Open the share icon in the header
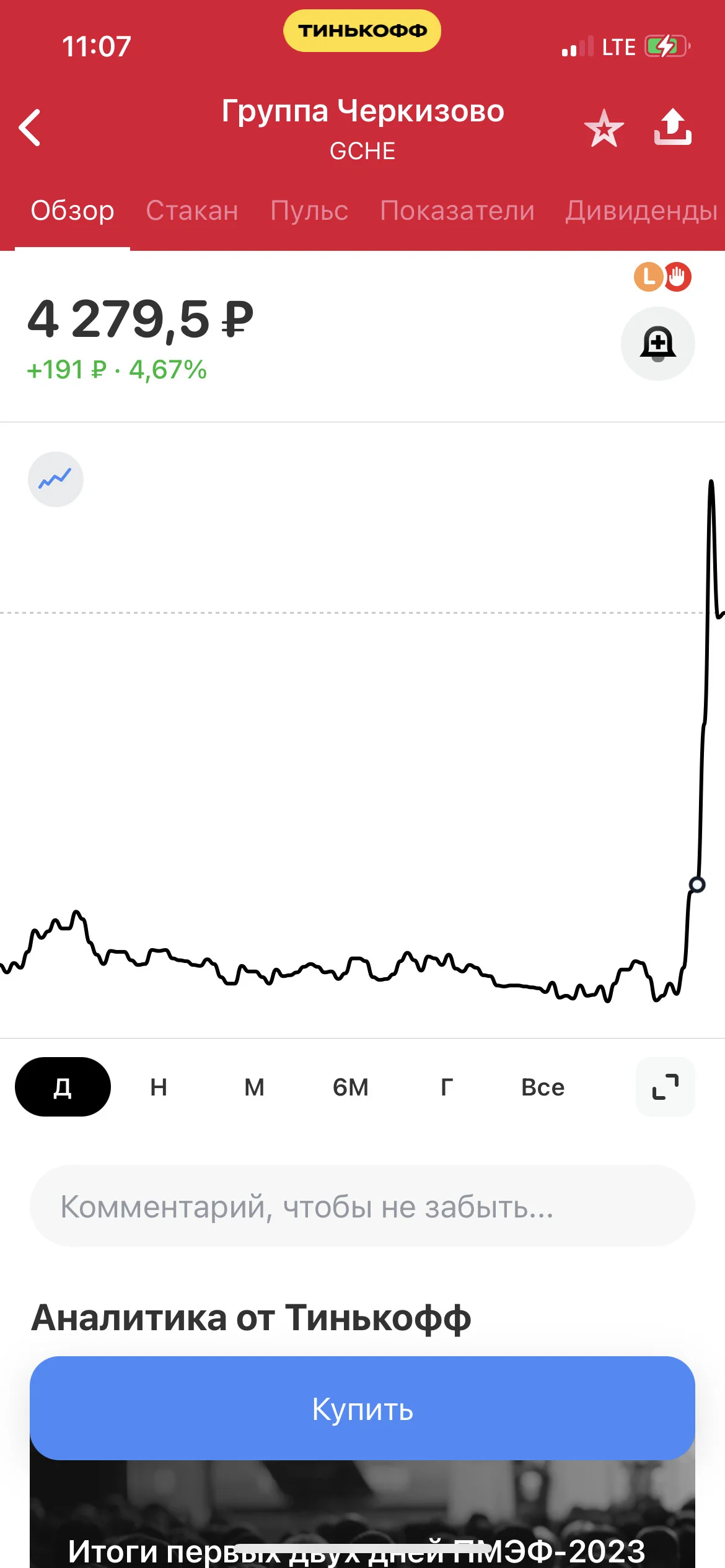725x1568 pixels. (x=673, y=127)
